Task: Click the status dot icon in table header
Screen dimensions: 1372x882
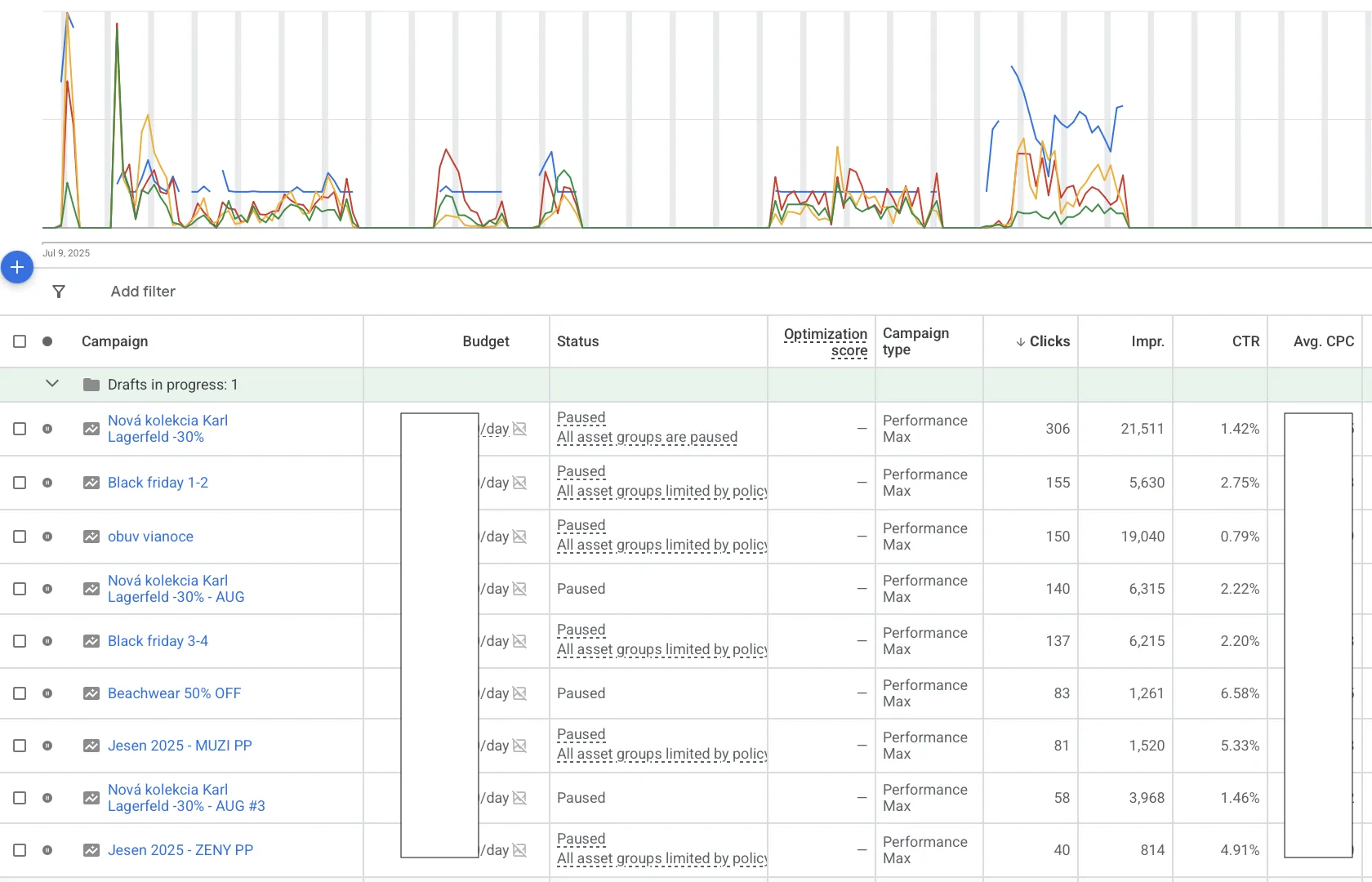Action: coord(47,341)
